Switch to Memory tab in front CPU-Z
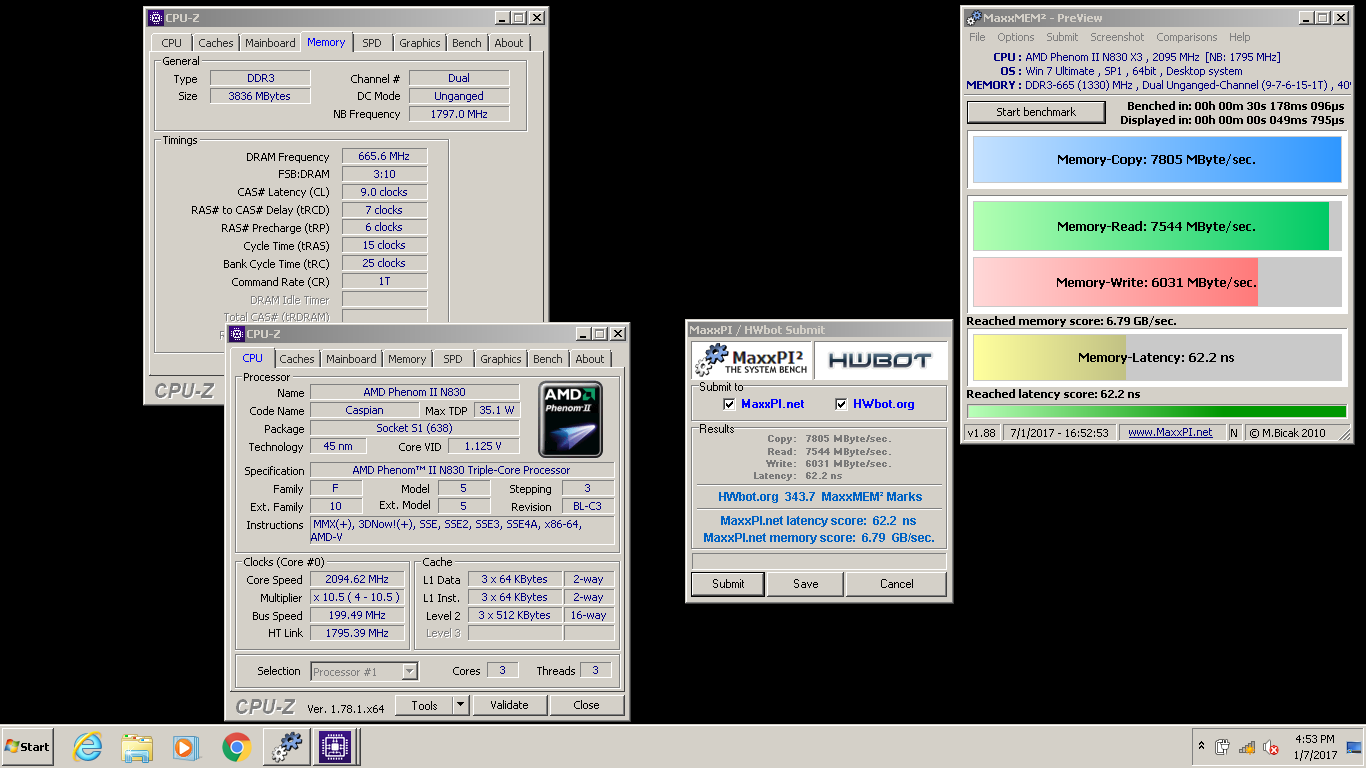Screen dimensions: 1366x768 click(407, 359)
